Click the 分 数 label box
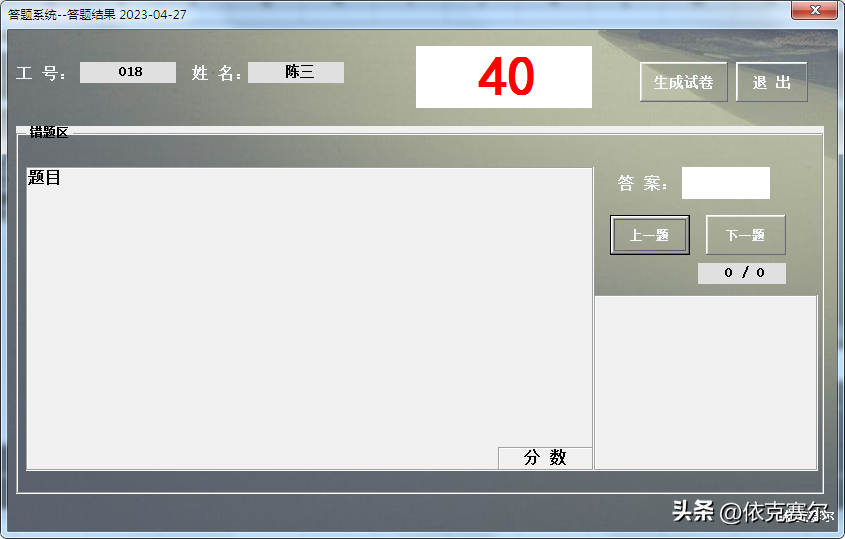This screenshot has width=845, height=539. (x=545, y=458)
